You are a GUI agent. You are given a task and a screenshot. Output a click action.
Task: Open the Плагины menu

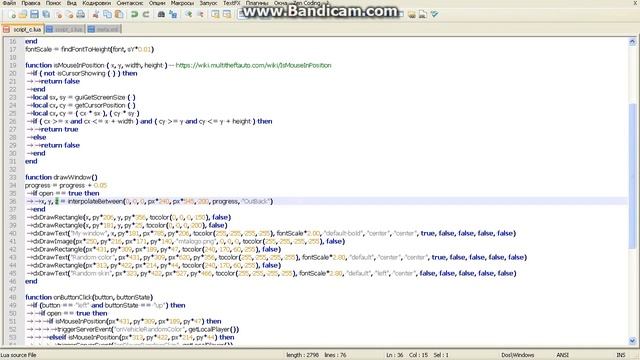pyautogui.click(x=257, y=3)
